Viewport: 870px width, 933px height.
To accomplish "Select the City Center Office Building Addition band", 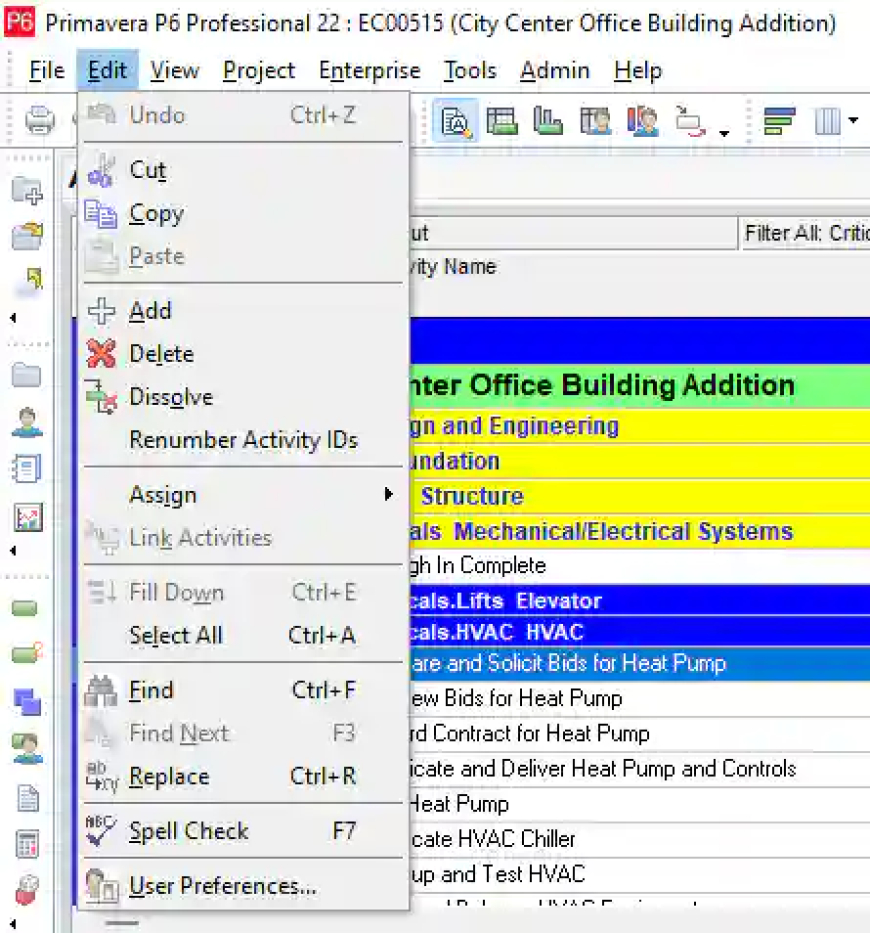I will 640,386.
